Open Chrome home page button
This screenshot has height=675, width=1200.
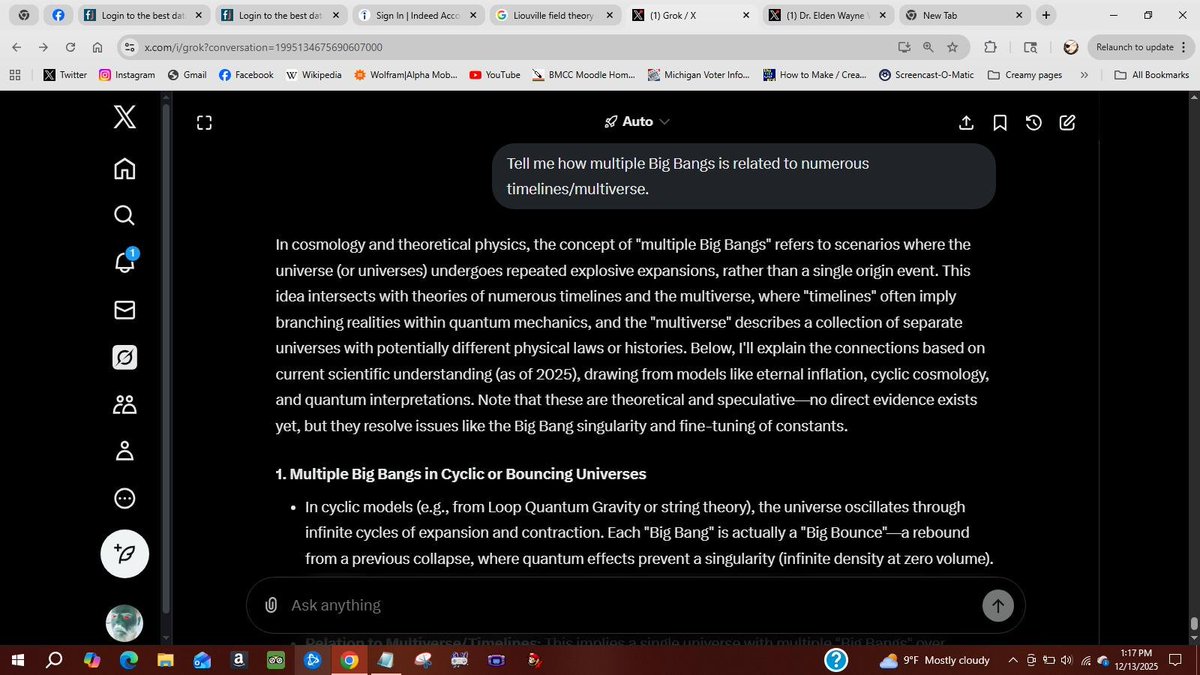pos(97,47)
